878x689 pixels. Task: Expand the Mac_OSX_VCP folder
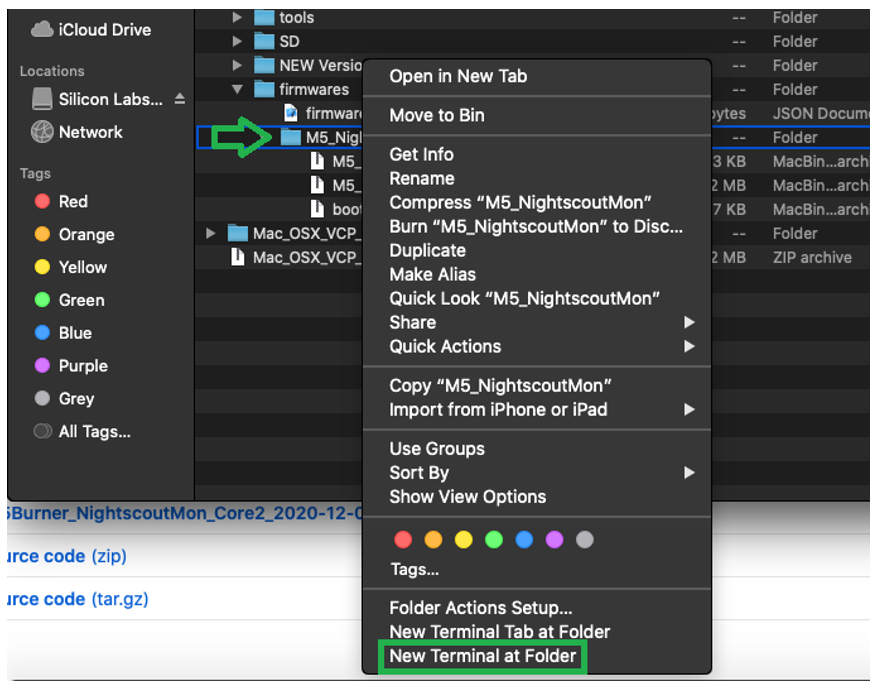[x=211, y=234]
